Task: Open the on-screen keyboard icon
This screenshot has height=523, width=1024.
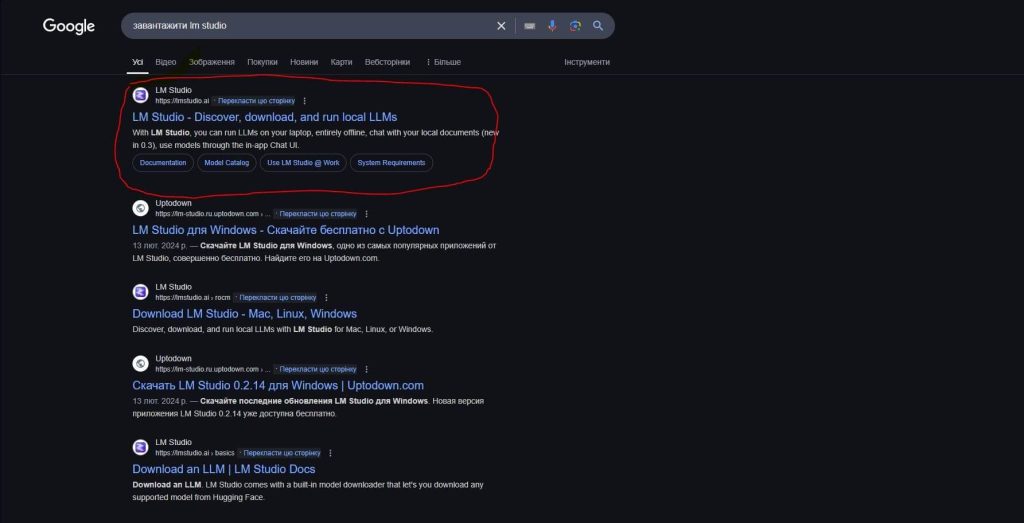Action: tap(529, 26)
